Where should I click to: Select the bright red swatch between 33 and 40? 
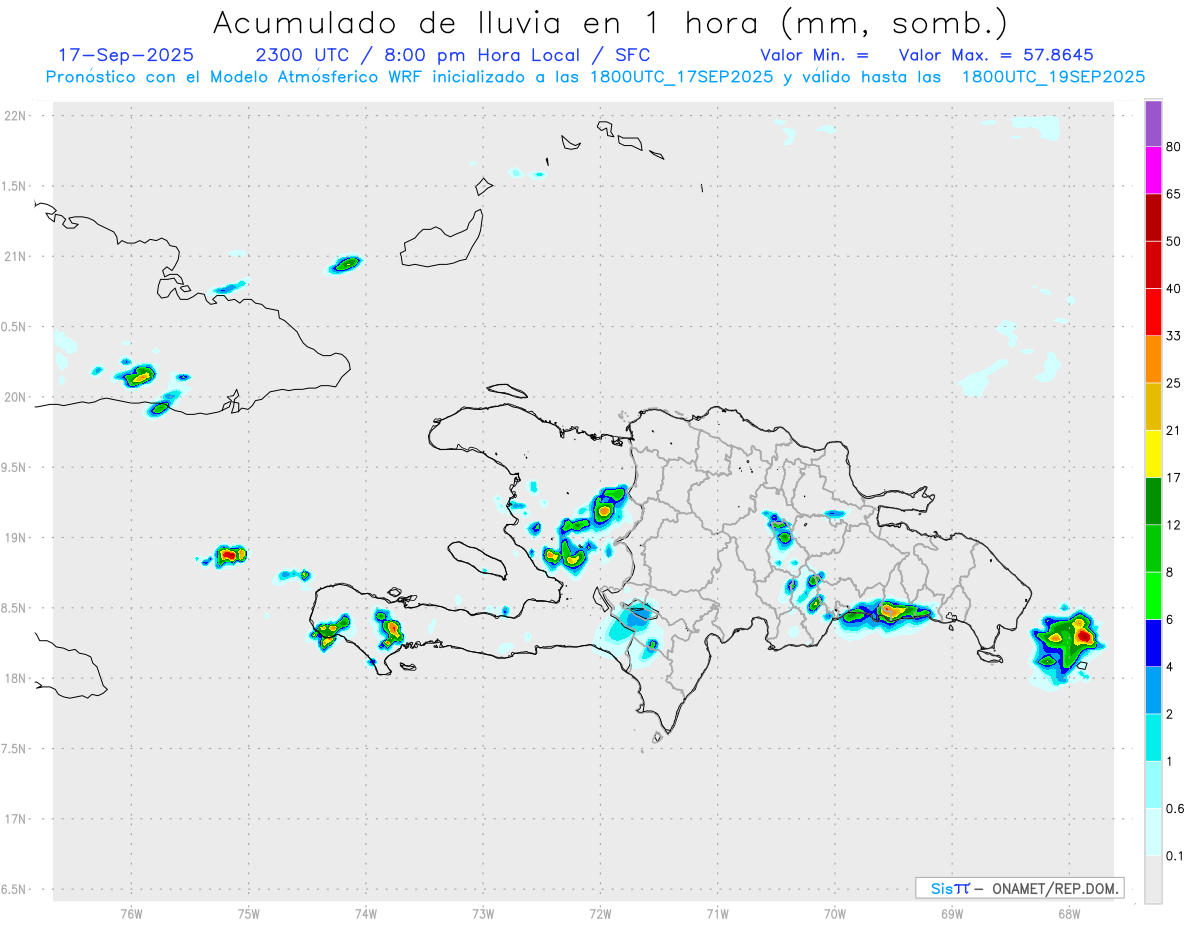[1153, 312]
